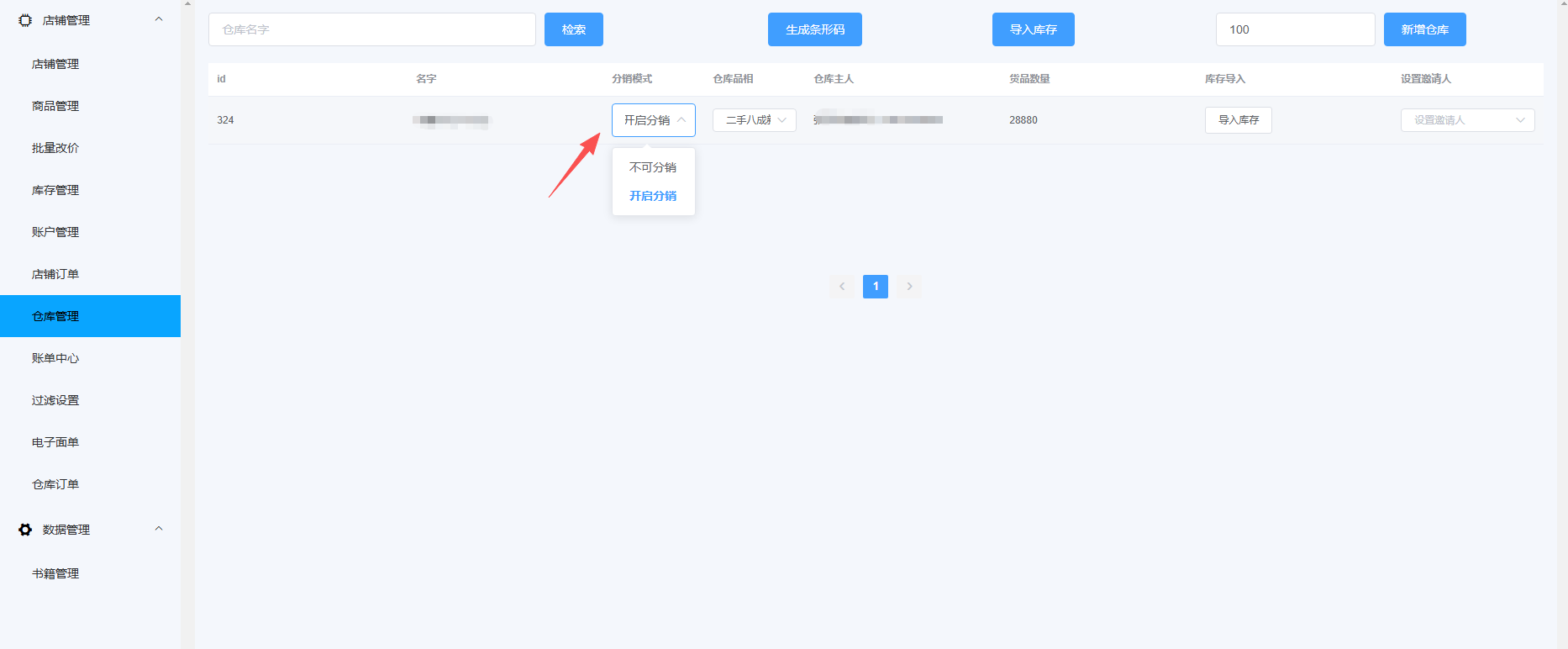
Task: Choose 开启分销 option in the dropdown list
Action: (x=653, y=196)
